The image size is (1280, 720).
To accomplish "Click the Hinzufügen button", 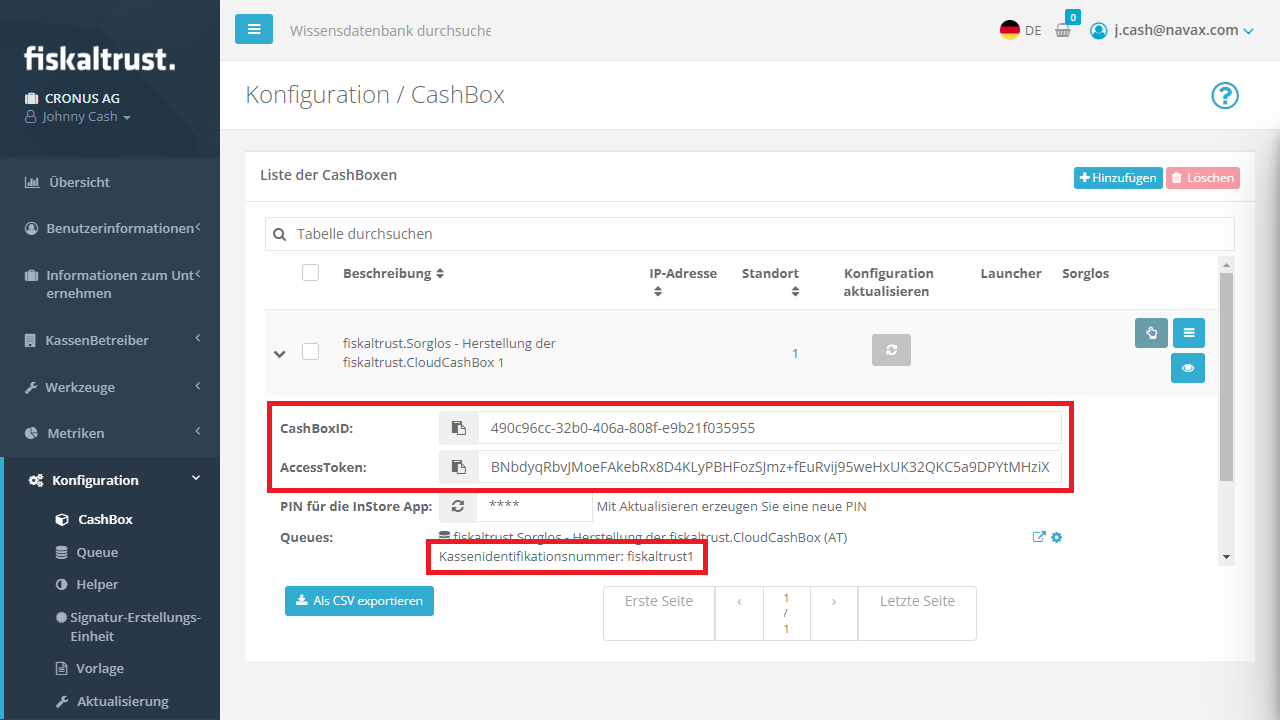I will click(x=1118, y=178).
